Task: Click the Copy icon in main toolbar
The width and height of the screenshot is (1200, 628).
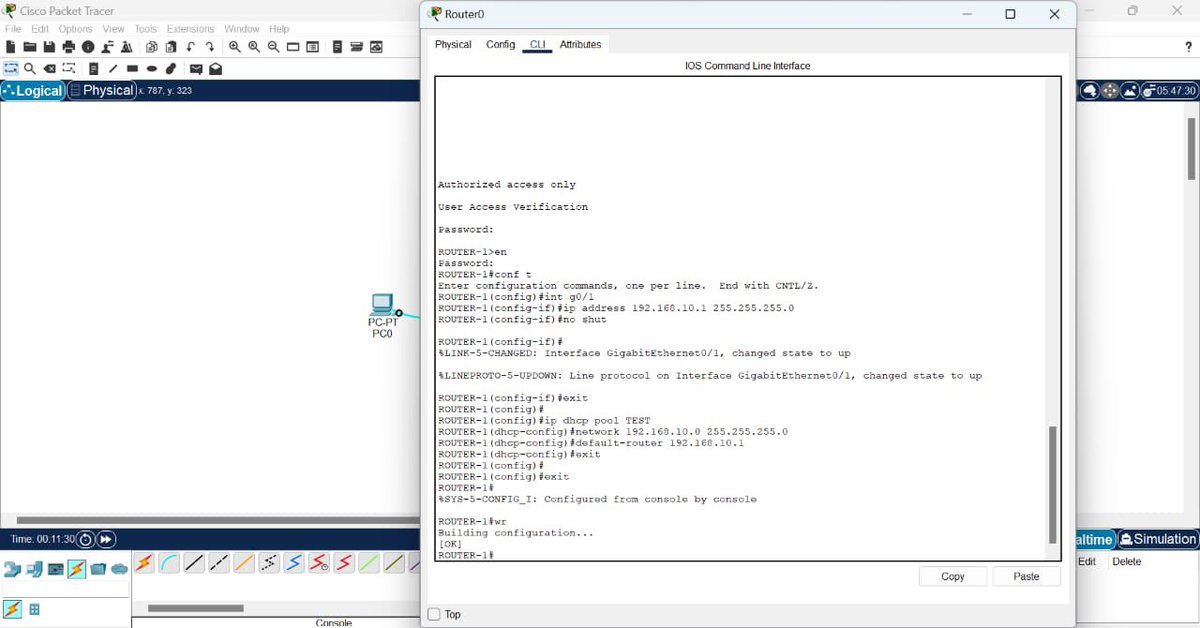Action: pos(151,47)
